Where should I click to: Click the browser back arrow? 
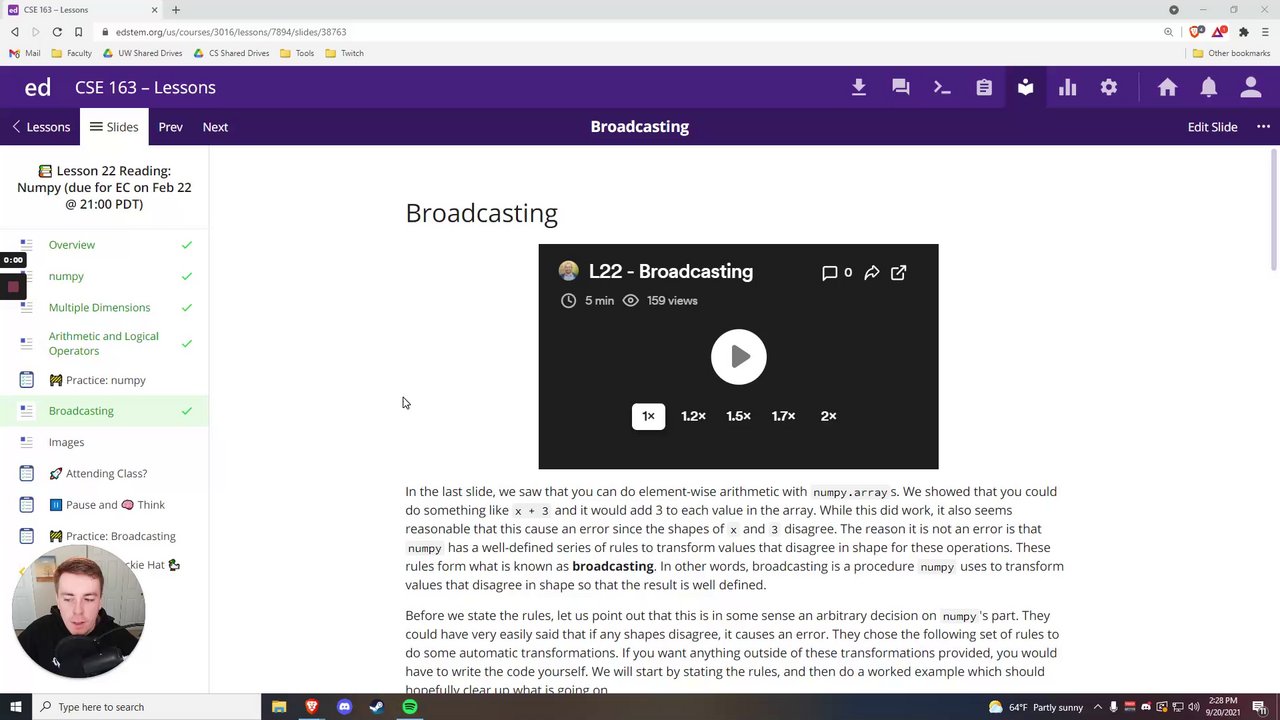14,32
